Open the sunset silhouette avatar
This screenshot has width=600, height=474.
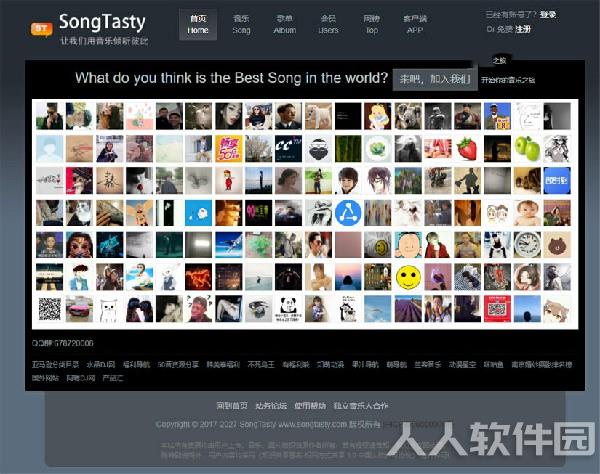pyautogui.click(x=348, y=277)
